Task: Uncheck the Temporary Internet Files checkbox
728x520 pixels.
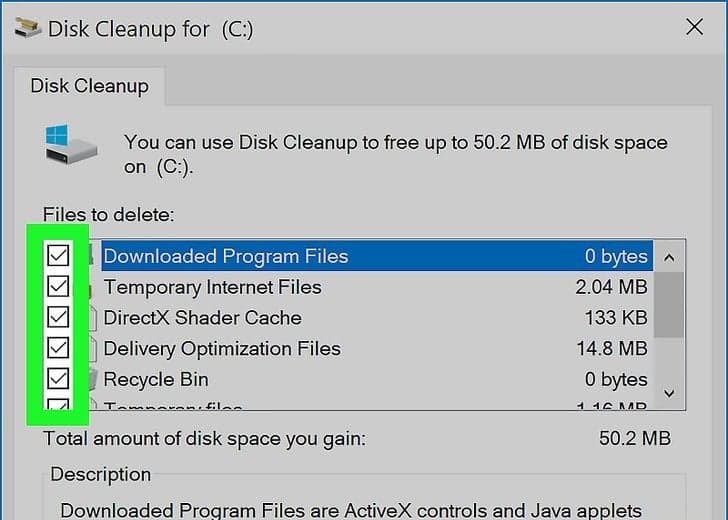Action: point(58,287)
